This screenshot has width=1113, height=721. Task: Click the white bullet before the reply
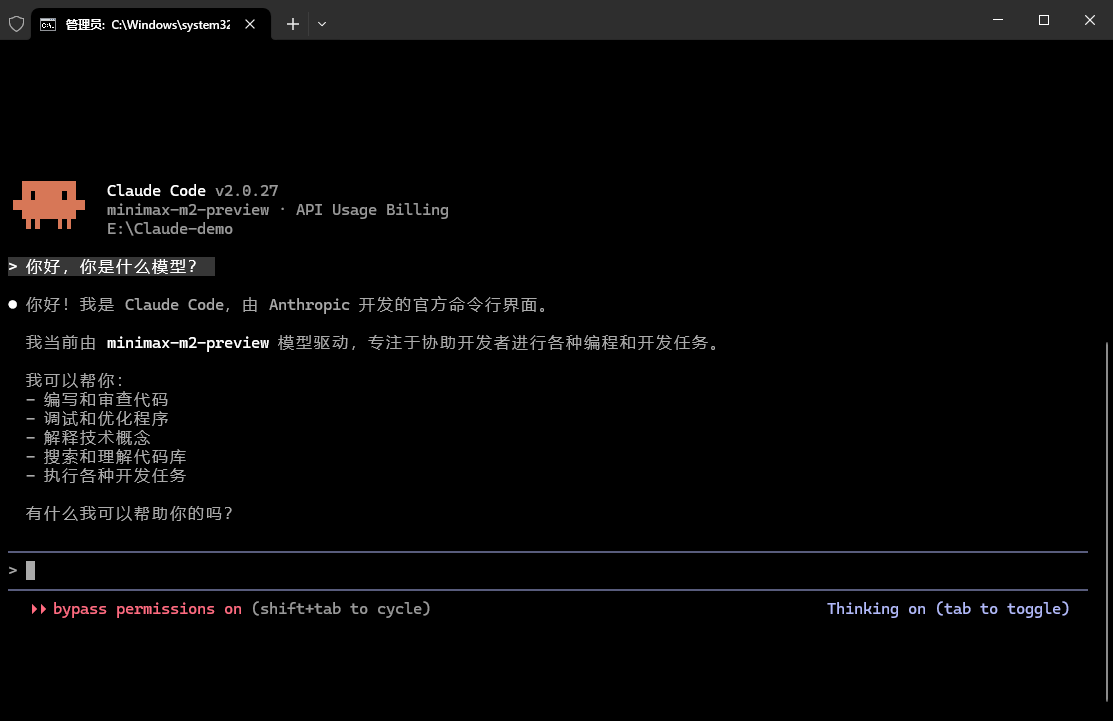coord(13,304)
